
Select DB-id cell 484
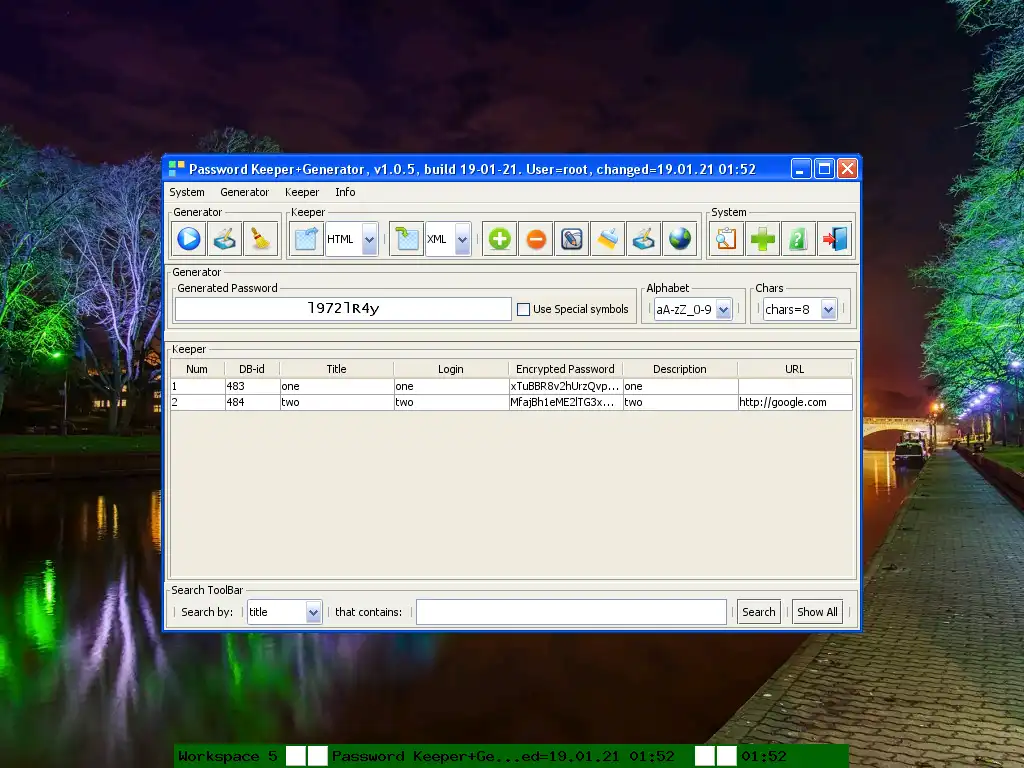click(x=251, y=402)
